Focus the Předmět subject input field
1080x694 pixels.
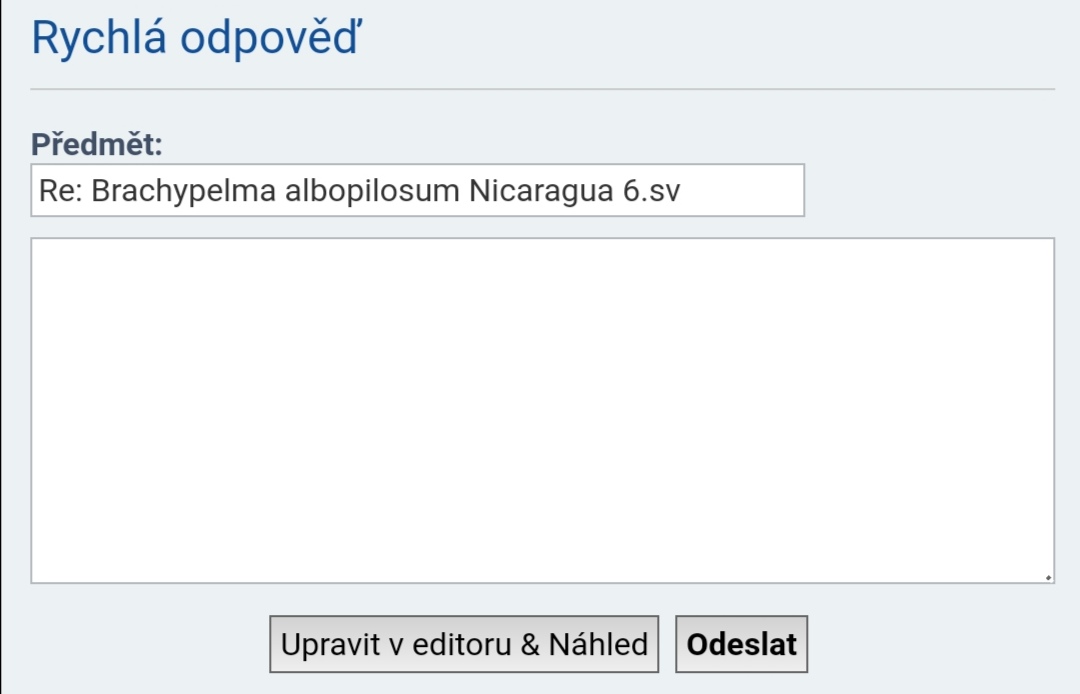coord(417,190)
